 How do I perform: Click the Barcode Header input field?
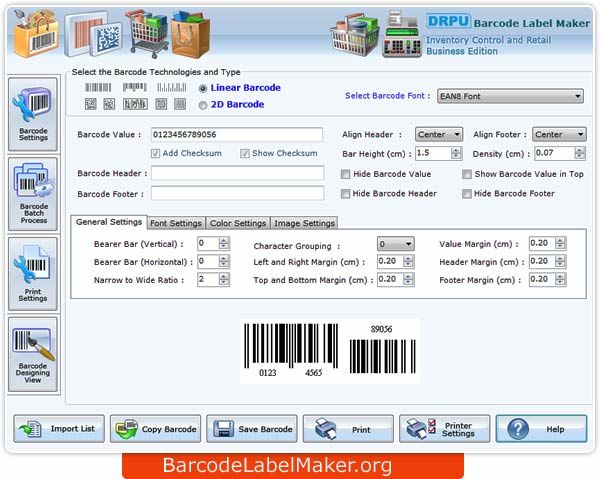238,173
